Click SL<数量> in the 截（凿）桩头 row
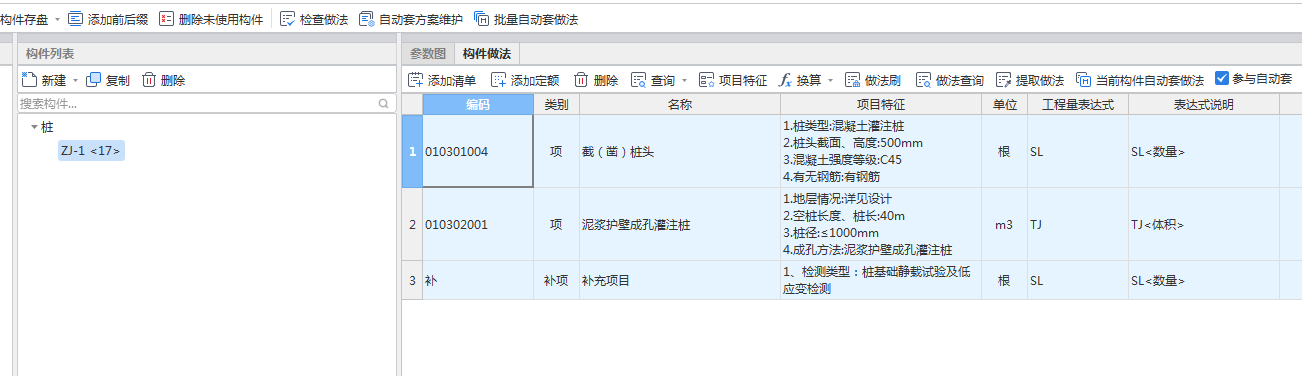 (1203, 152)
